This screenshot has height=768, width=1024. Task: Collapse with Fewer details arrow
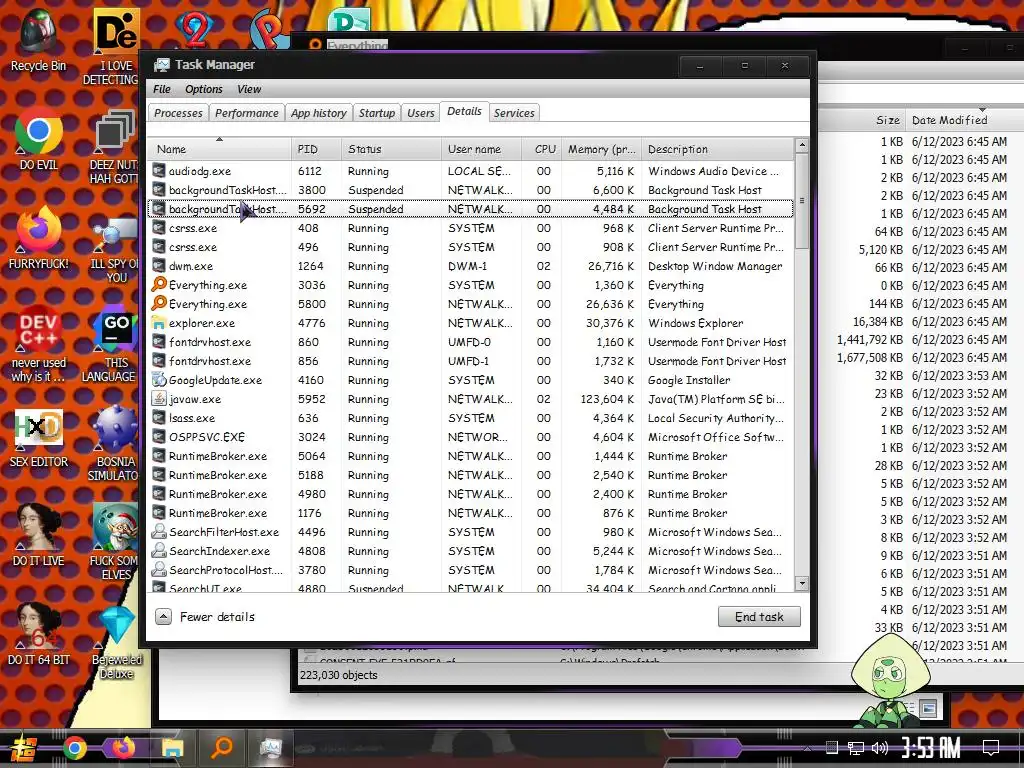163,616
